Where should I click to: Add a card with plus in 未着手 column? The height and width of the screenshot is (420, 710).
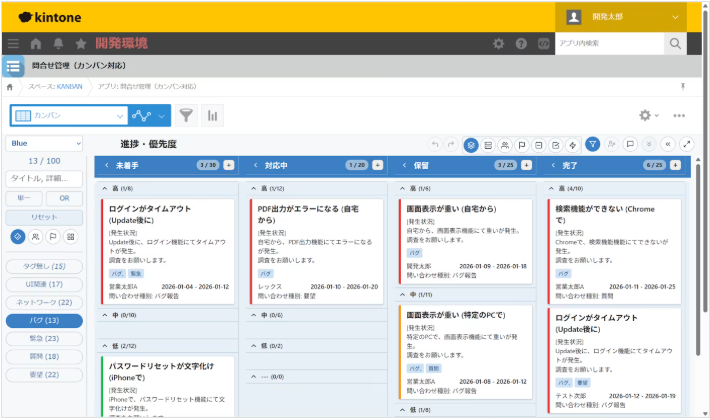(x=229, y=165)
